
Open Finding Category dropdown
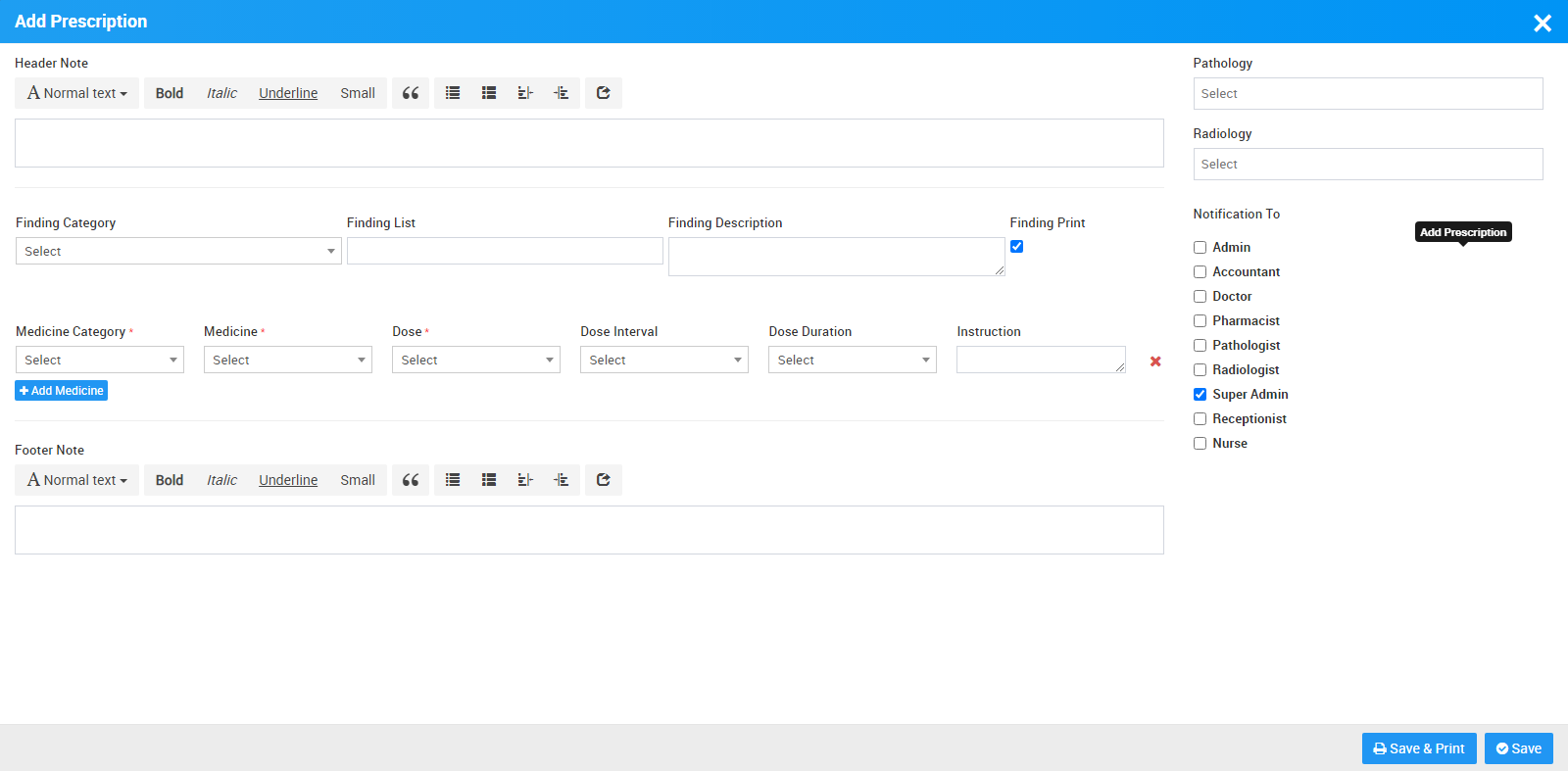178,251
